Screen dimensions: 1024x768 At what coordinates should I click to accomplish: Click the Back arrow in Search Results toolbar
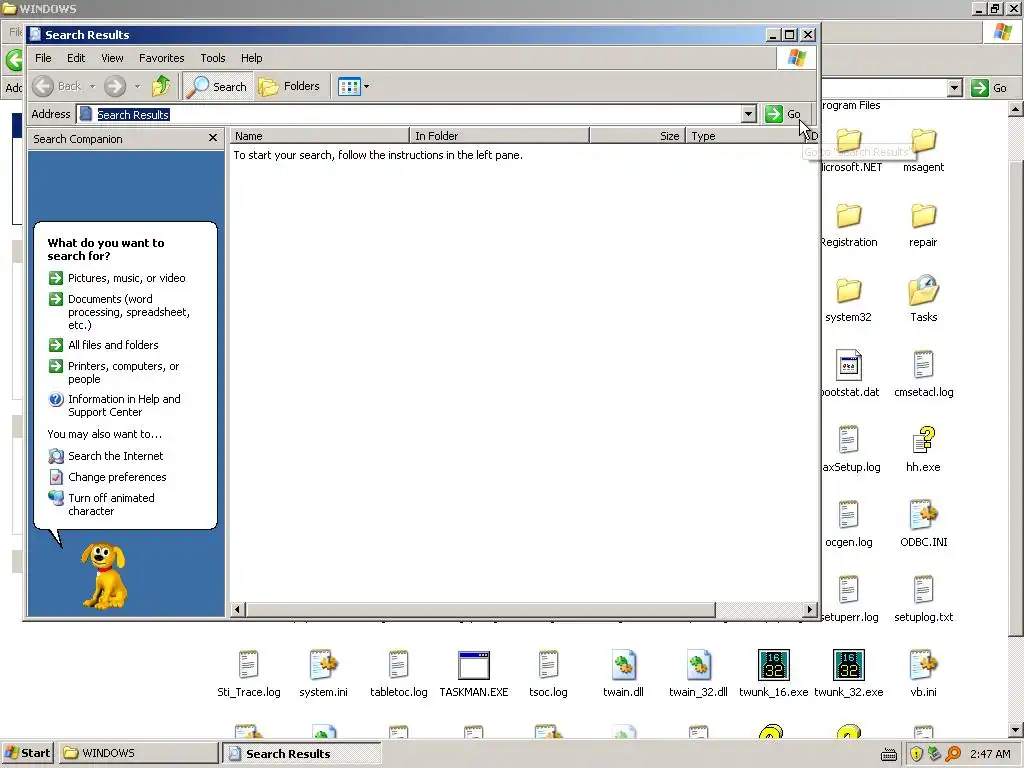(x=43, y=86)
